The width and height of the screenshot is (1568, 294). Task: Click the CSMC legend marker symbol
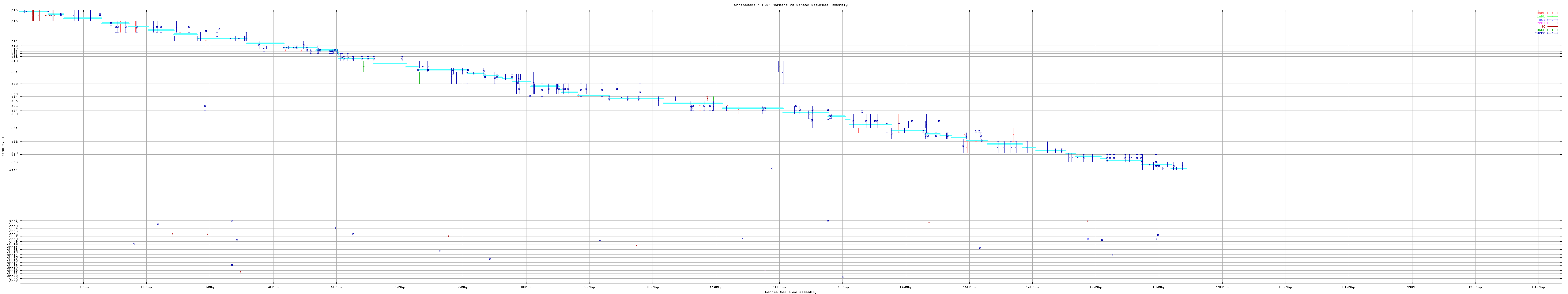click(x=1552, y=13)
